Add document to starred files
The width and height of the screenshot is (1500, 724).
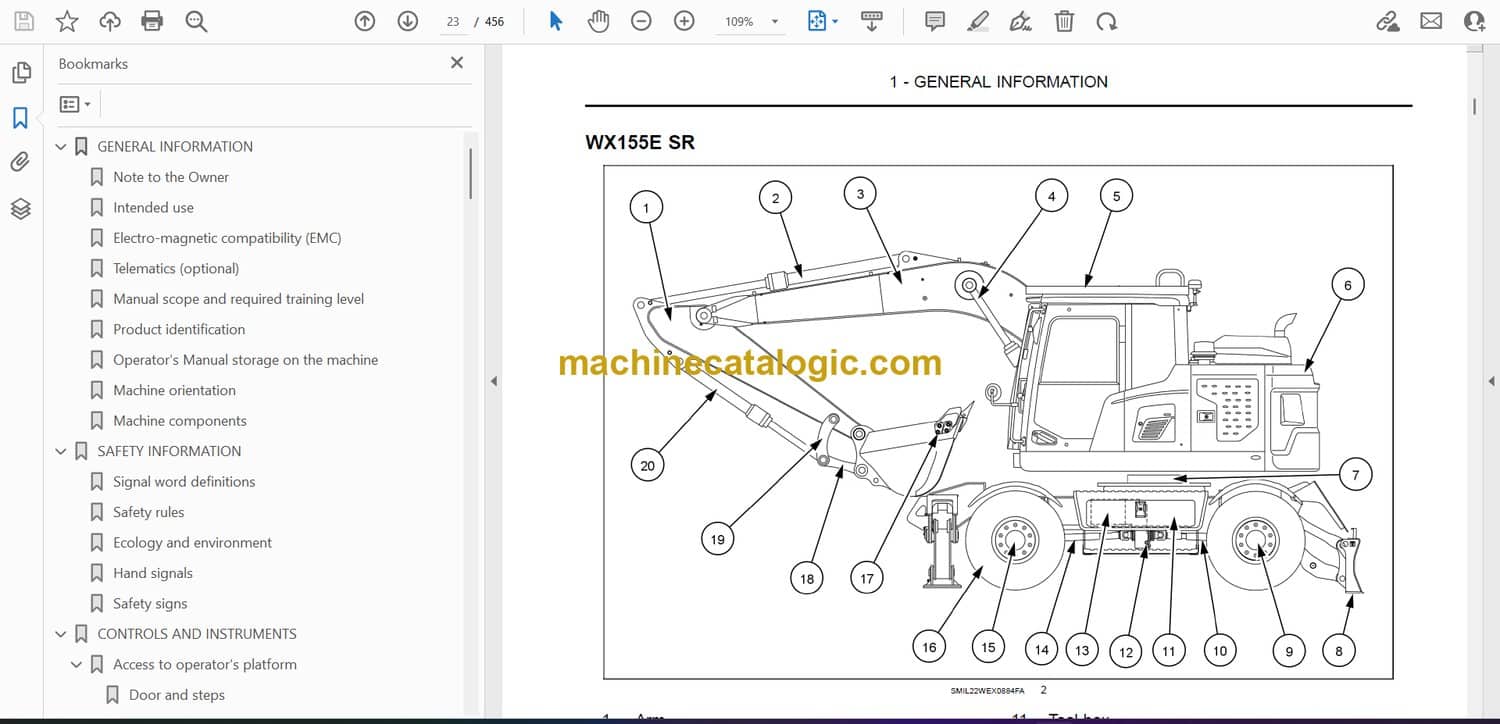(x=67, y=21)
